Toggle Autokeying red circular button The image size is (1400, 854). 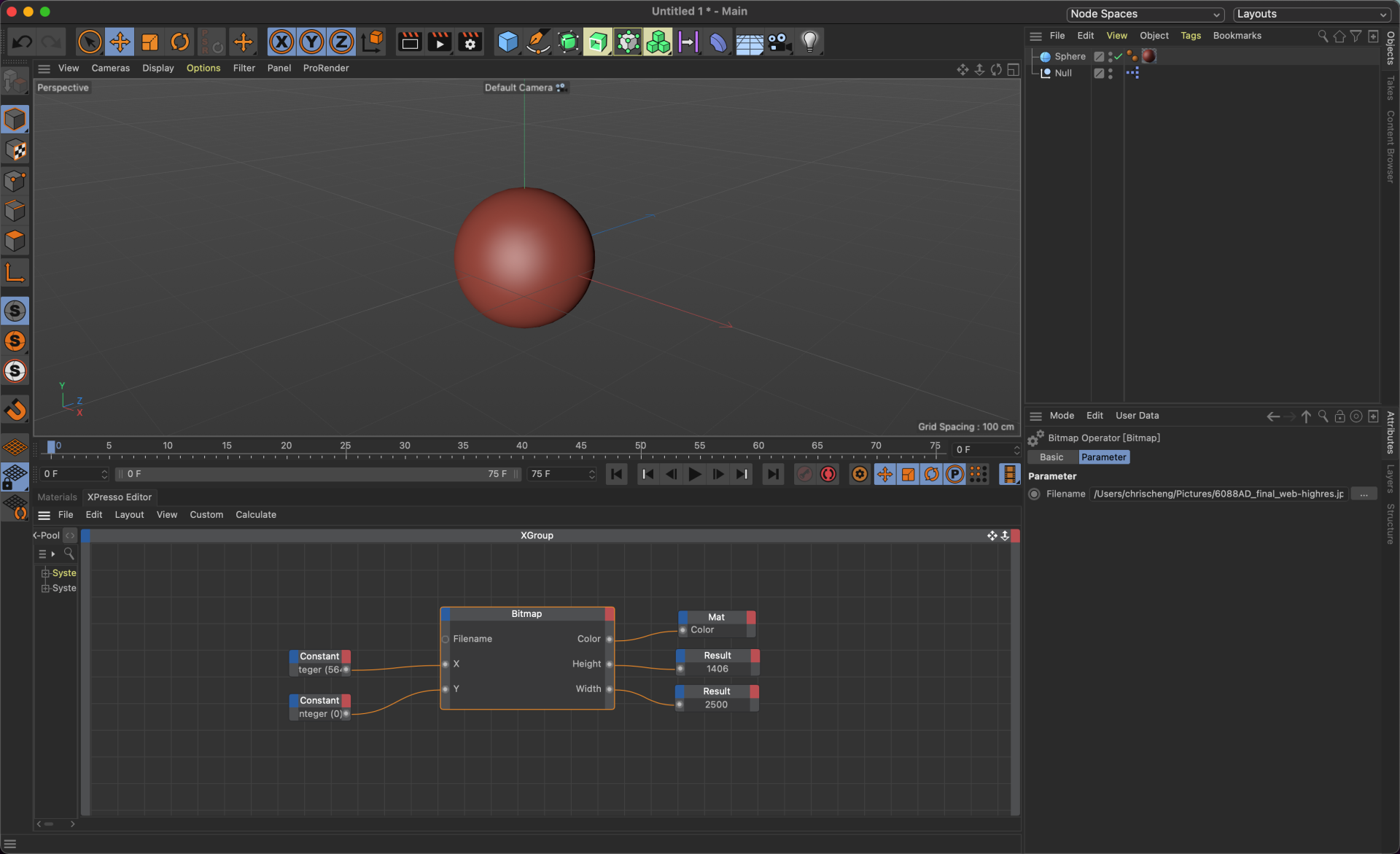point(828,475)
